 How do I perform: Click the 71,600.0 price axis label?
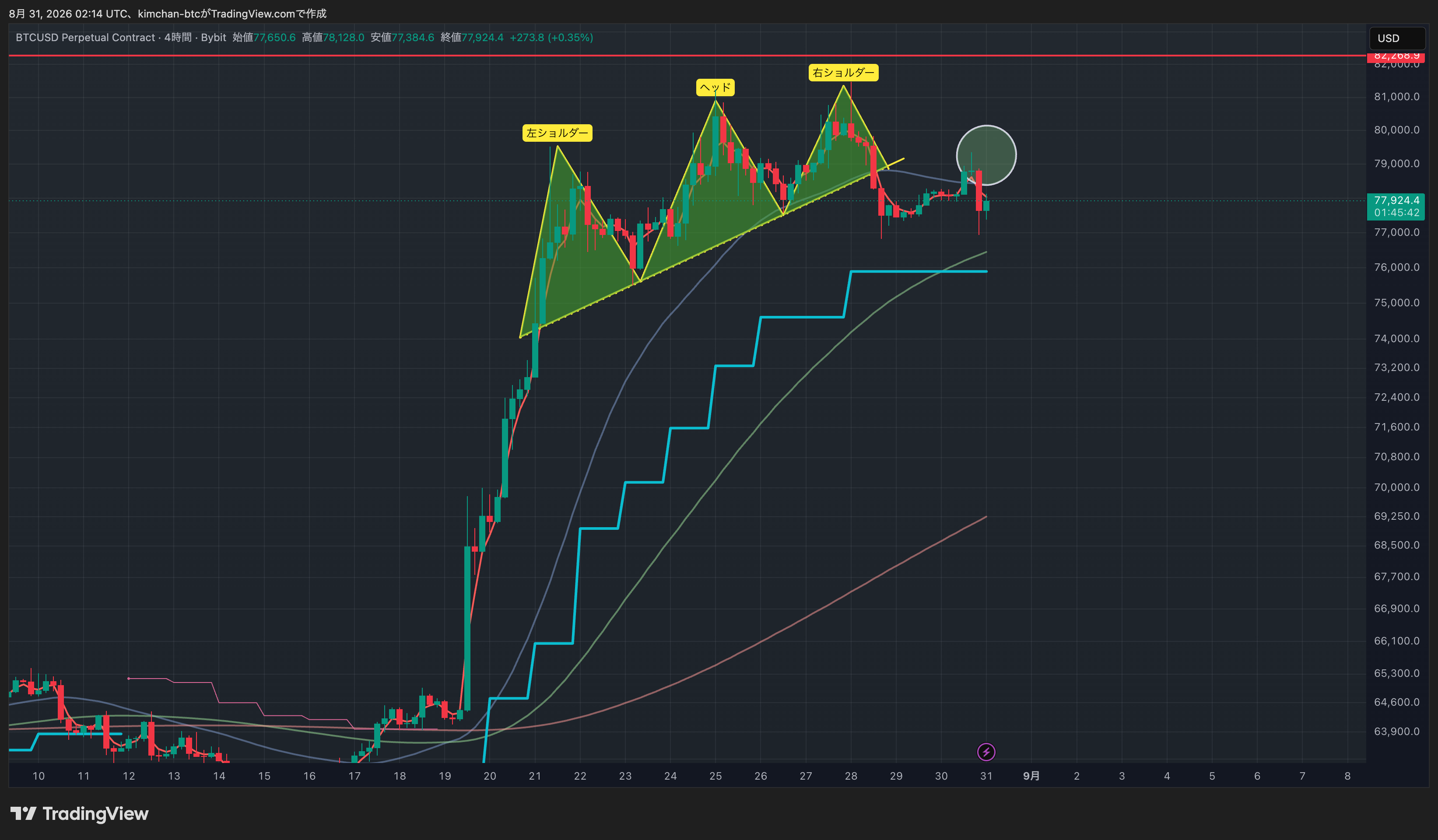pyautogui.click(x=1396, y=427)
